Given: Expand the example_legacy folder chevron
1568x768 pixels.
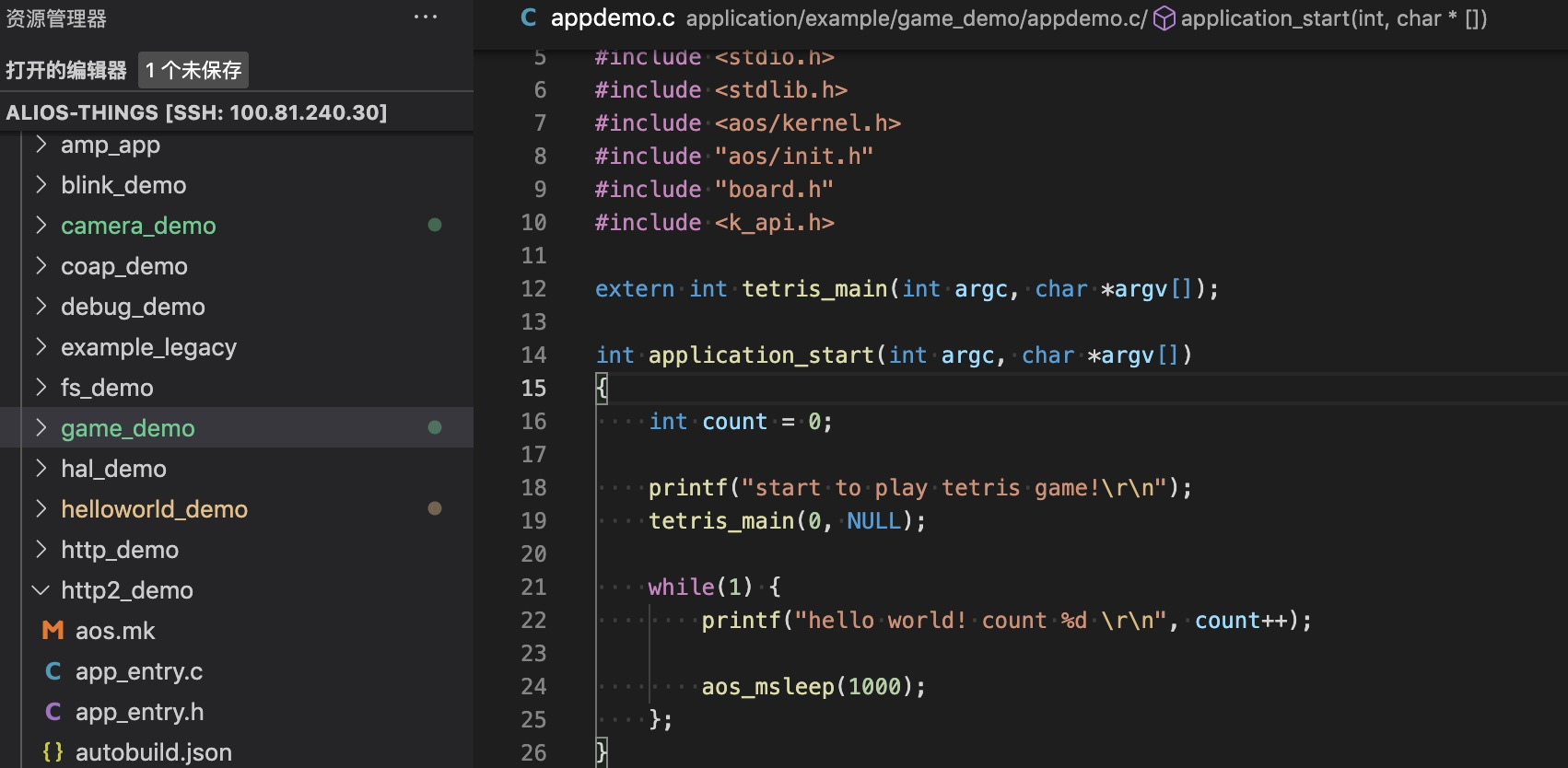Looking at the screenshot, I should [41, 347].
